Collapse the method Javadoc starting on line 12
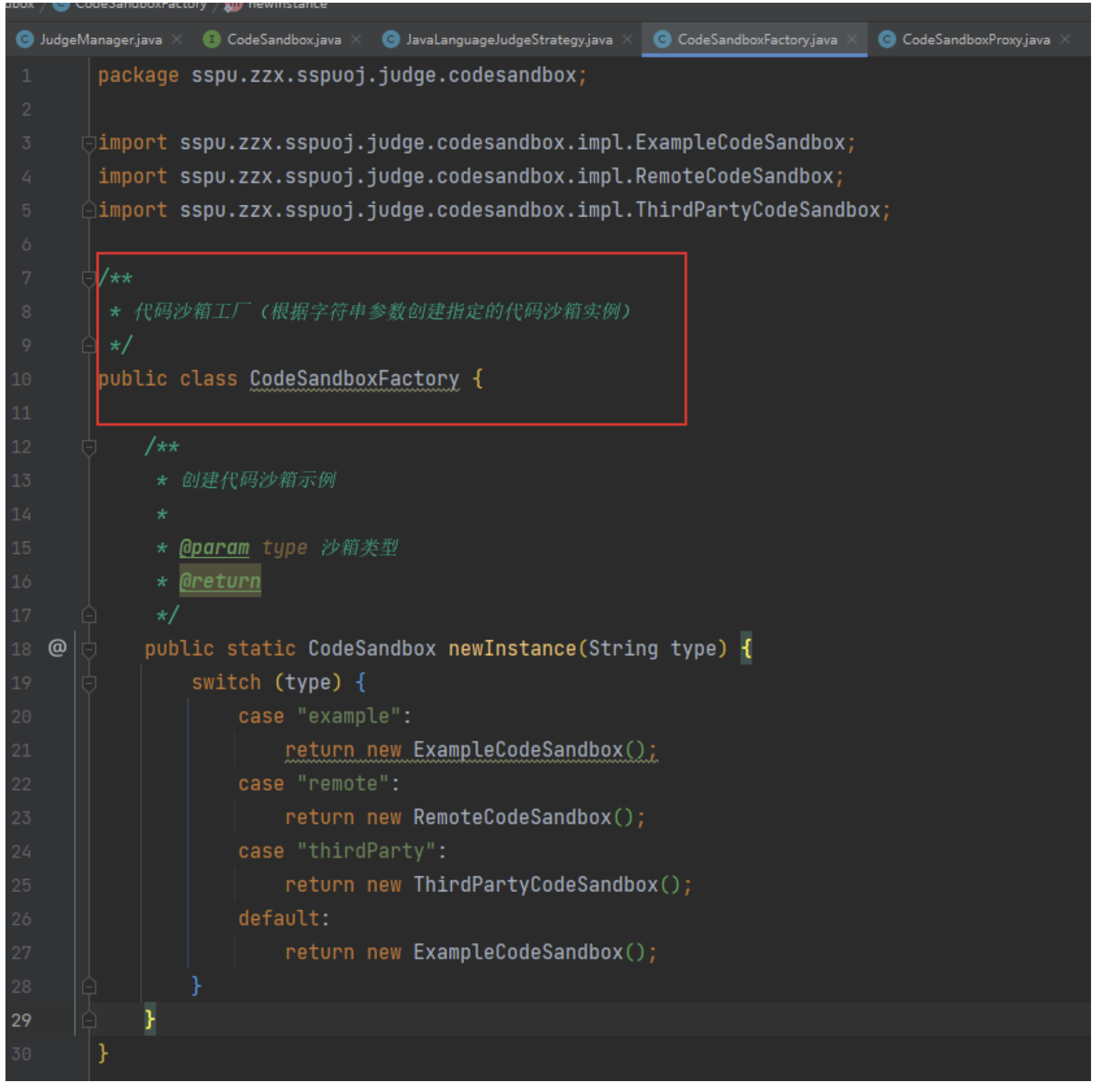The width and height of the screenshot is (1106, 1092). 88,447
